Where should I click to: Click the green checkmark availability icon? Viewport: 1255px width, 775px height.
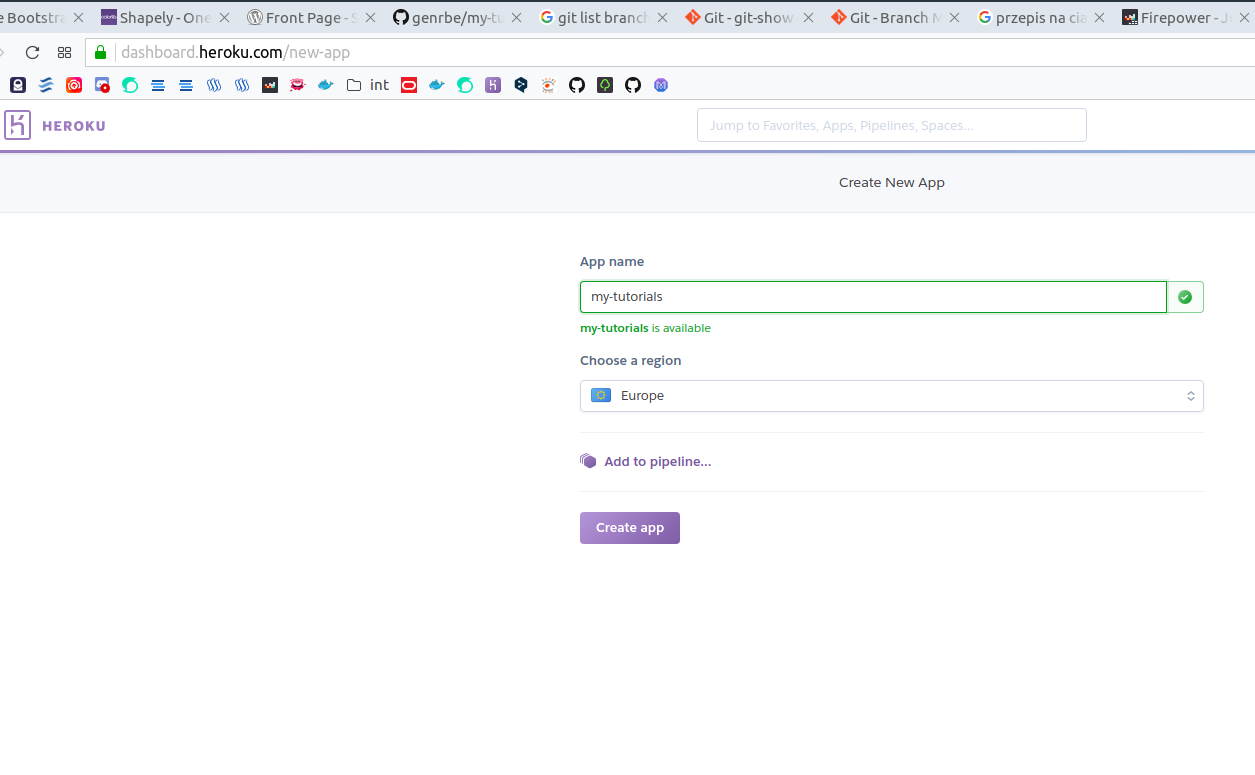pos(1185,297)
